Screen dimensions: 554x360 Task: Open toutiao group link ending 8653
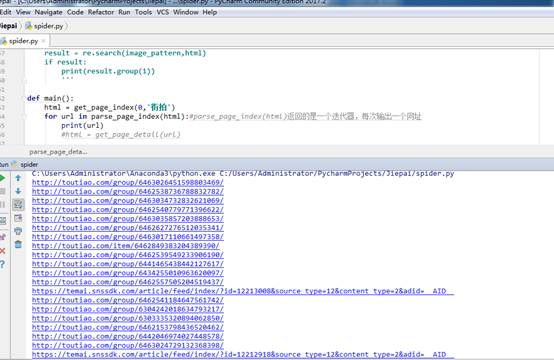click(x=128, y=219)
